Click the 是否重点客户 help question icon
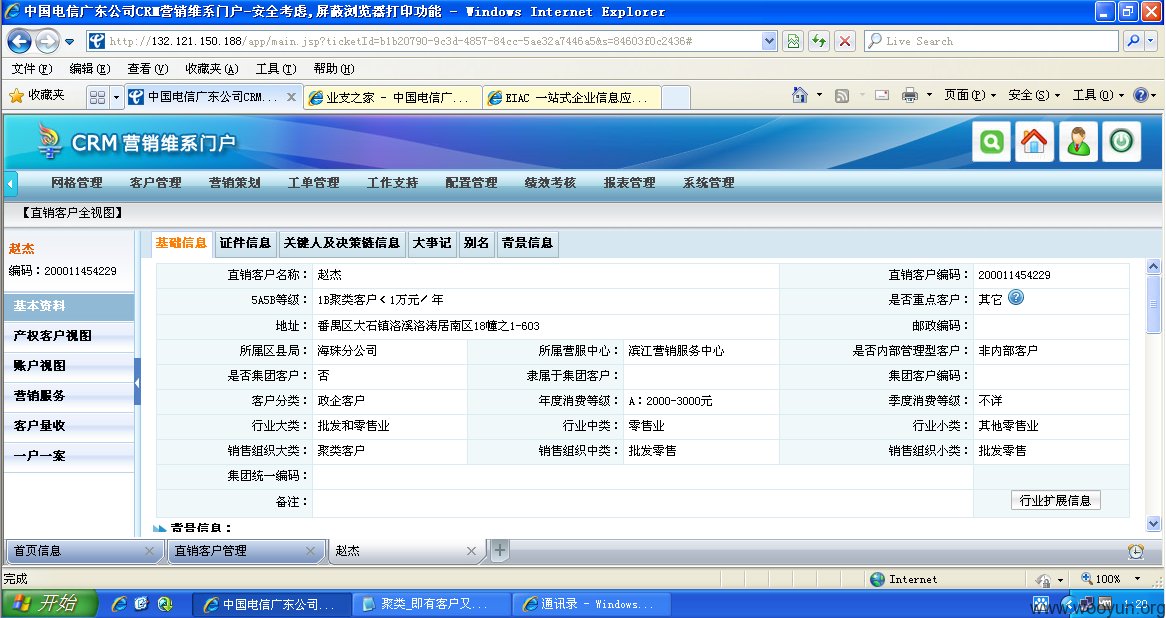Image resolution: width=1166 pixels, height=618 pixels. [1016, 297]
